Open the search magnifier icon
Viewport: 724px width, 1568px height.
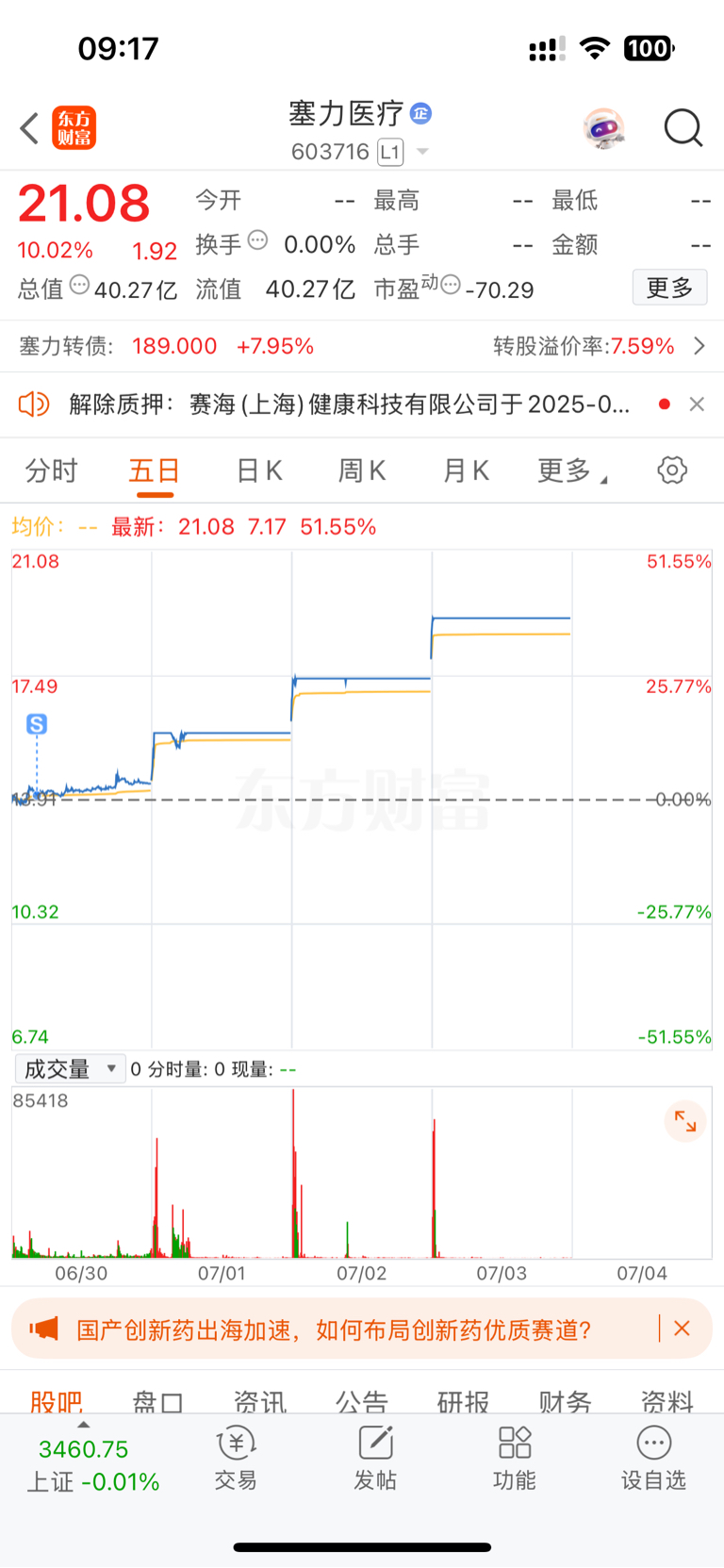pos(683,128)
